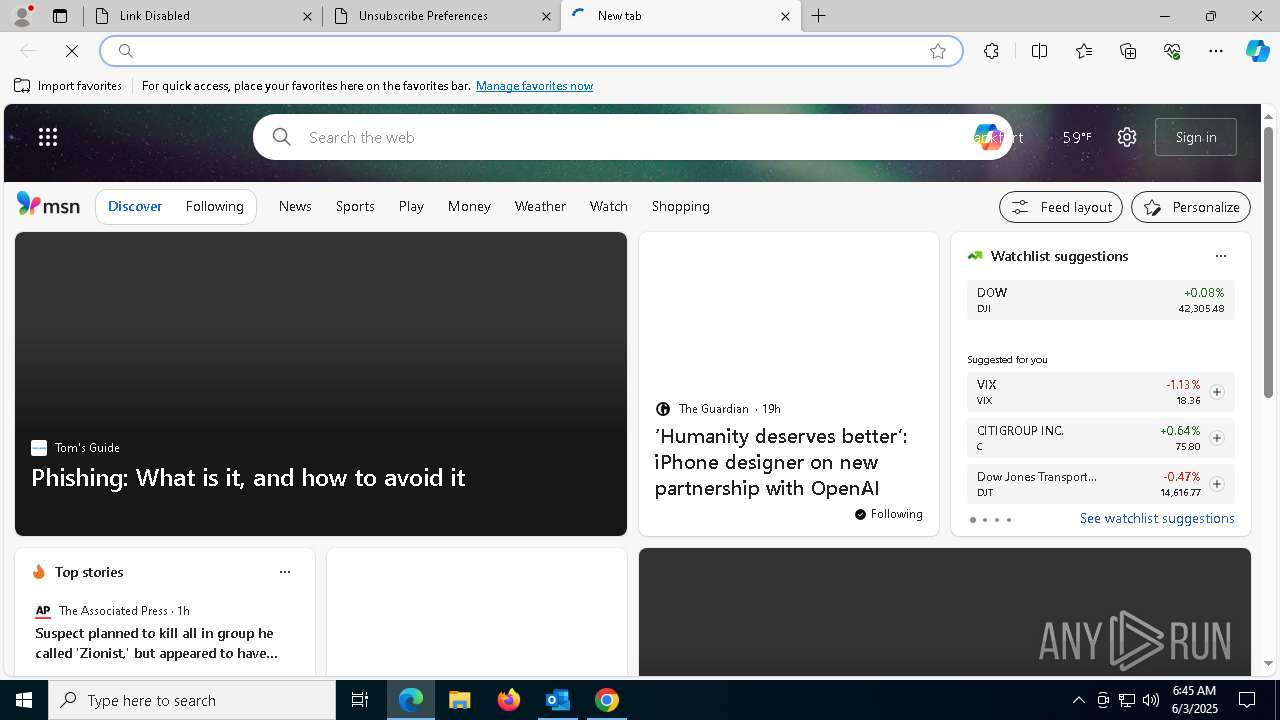Viewport: 1280px width, 720px height.
Task: Toggle Following on The Guardian article
Action: click(x=889, y=514)
